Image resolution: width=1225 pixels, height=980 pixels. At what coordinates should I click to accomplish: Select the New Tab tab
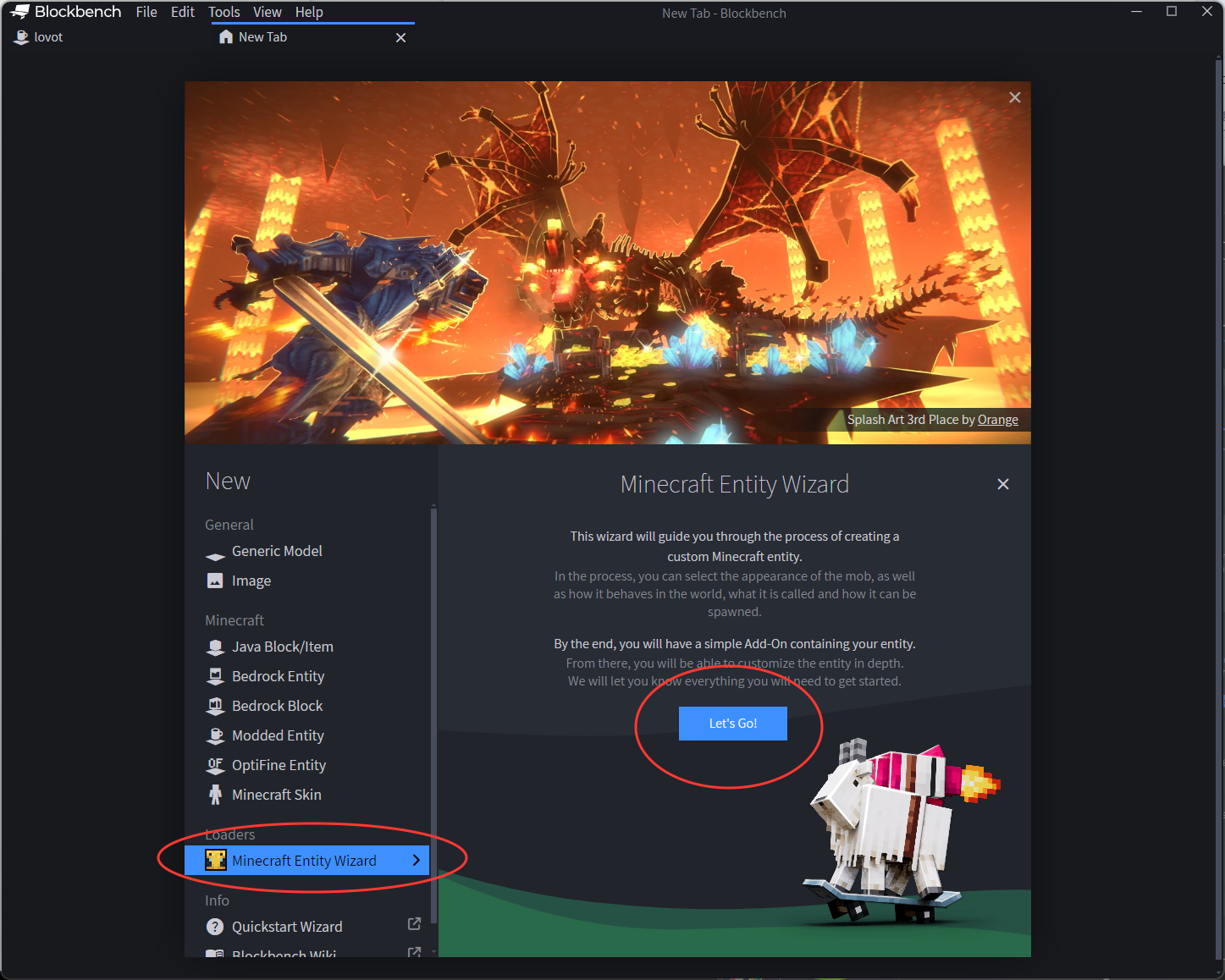pos(313,37)
